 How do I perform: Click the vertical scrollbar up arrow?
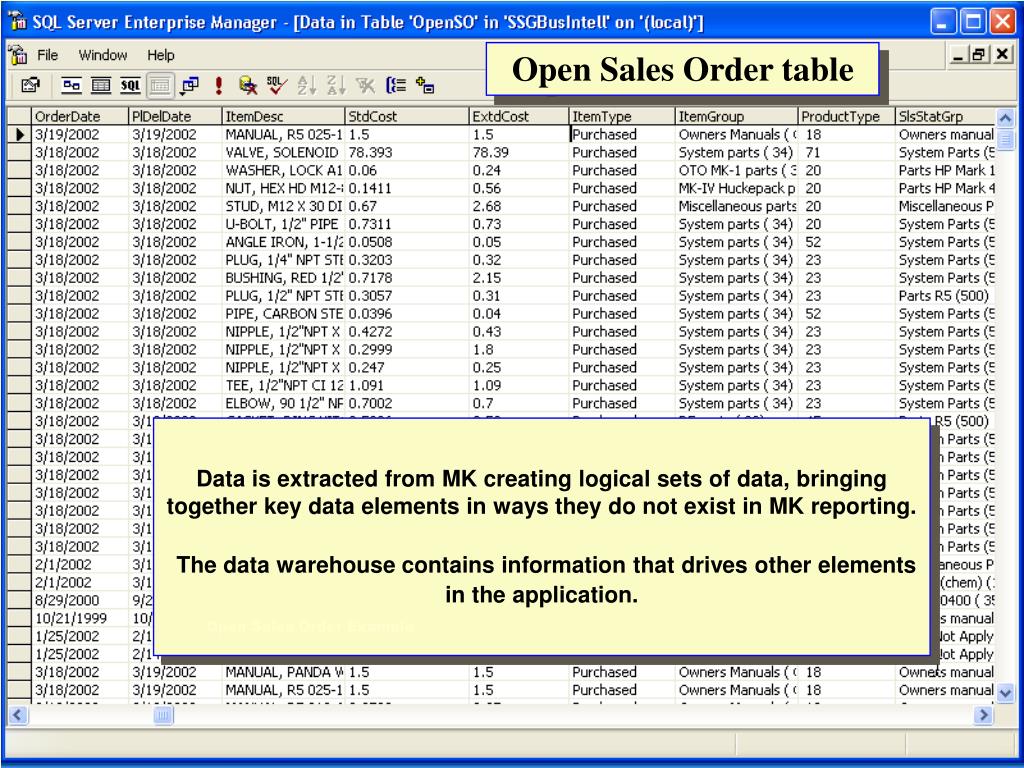click(1005, 118)
